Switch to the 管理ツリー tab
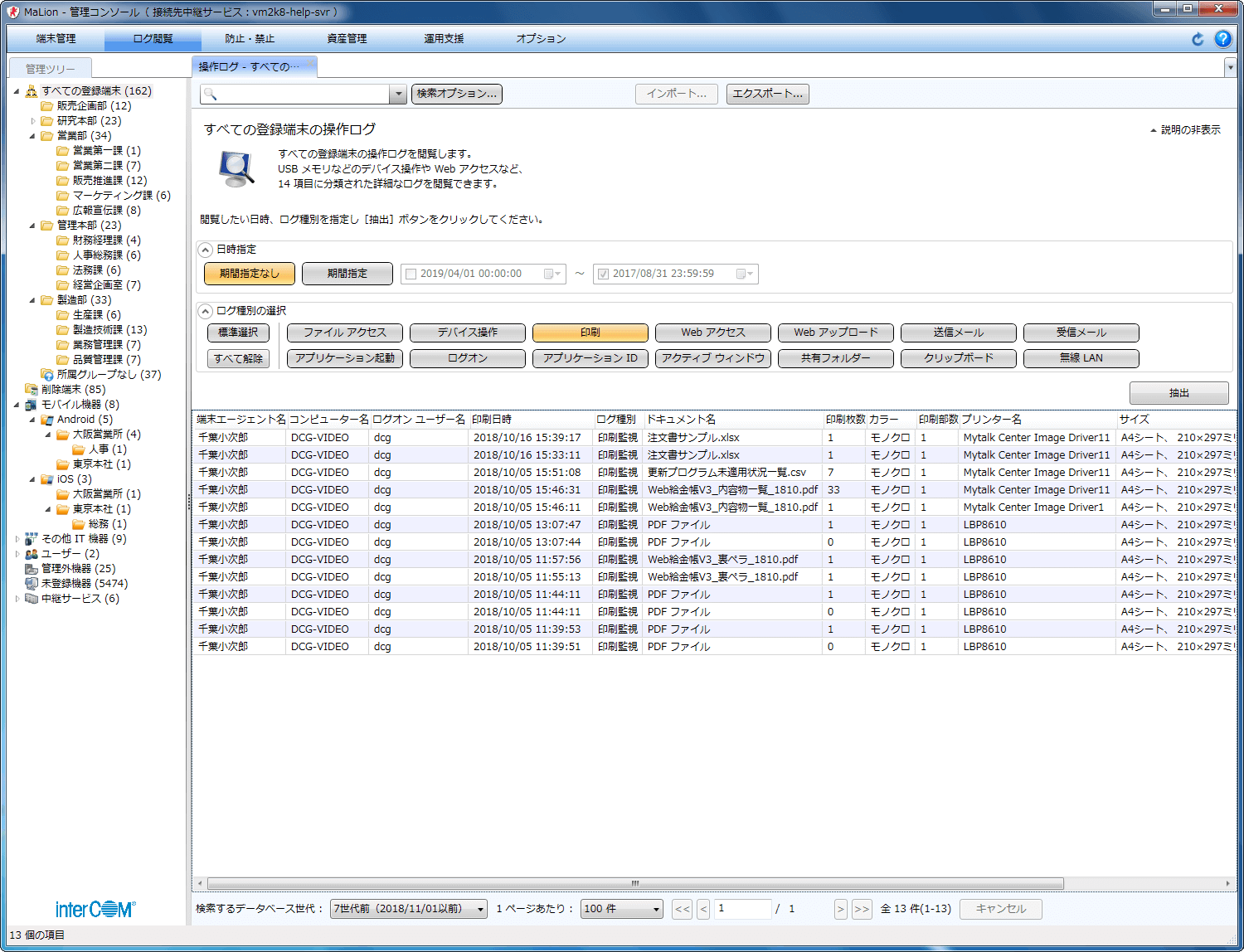This screenshot has width=1244, height=952. [x=50, y=69]
